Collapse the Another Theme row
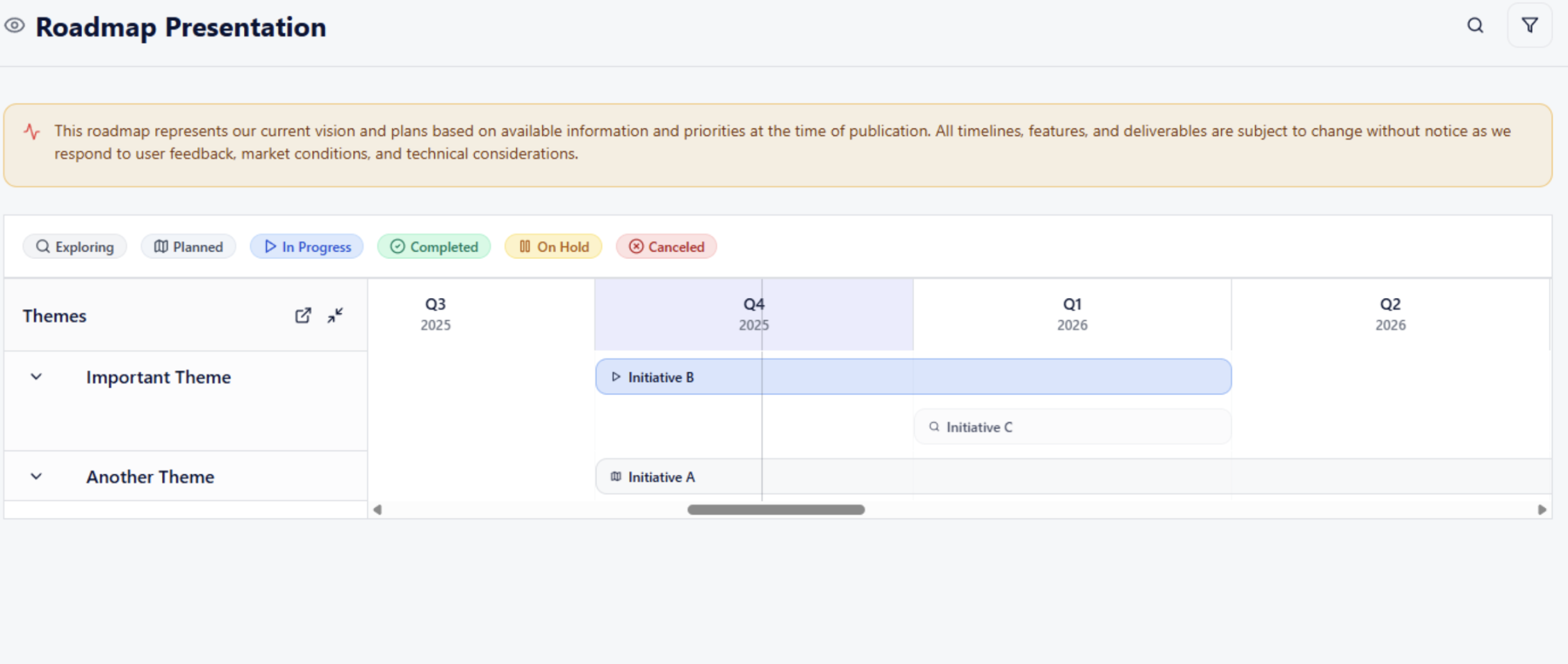Image resolution: width=1568 pixels, height=664 pixels. [36, 476]
